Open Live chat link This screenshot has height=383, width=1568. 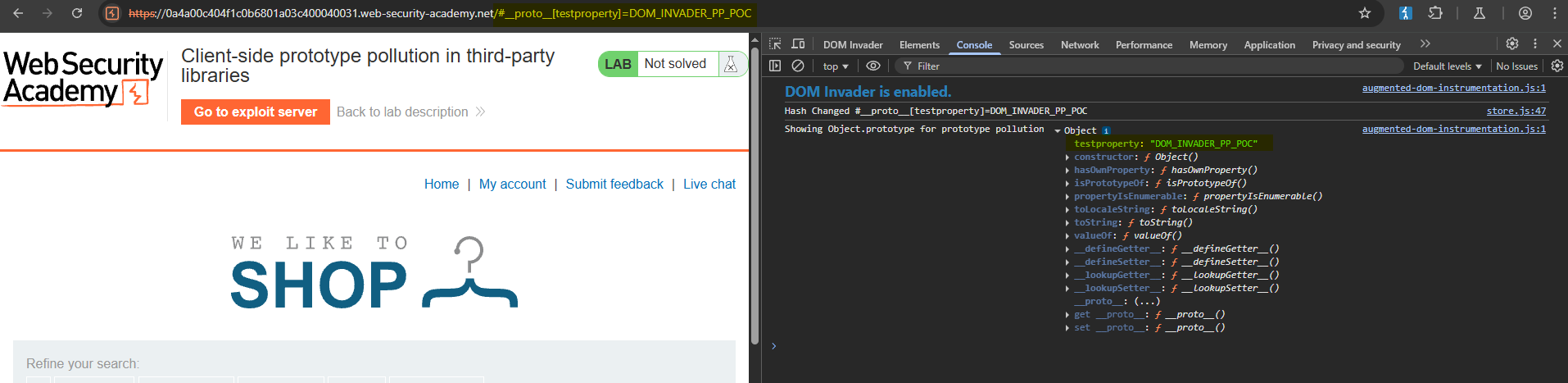point(709,185)
